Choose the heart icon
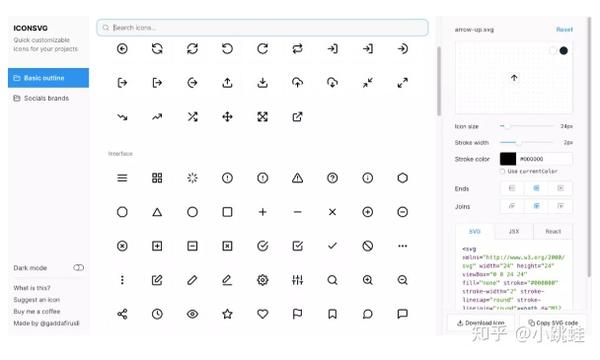Screen dimensions: 600x360 262,314
